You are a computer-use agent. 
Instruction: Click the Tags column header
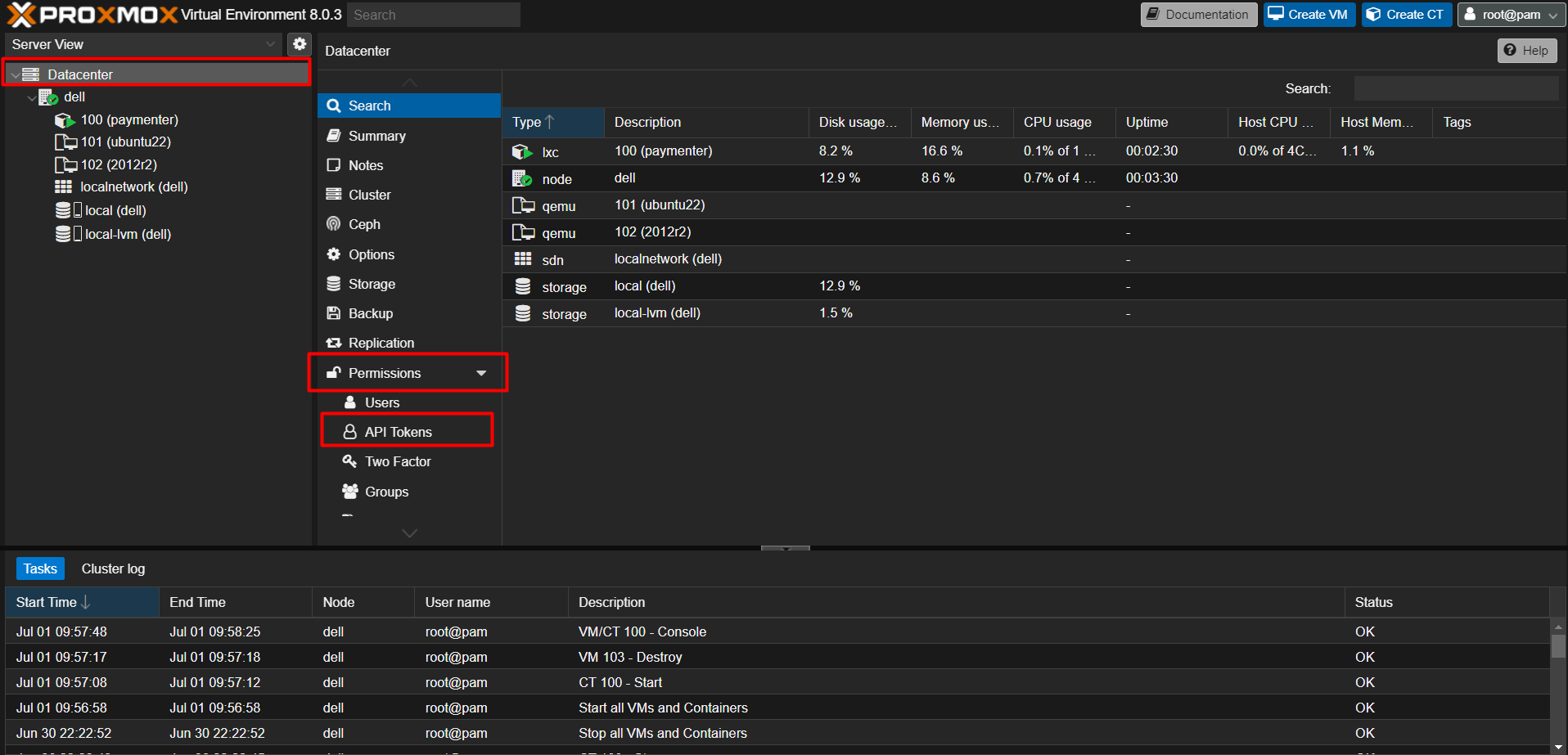pyautogui.click(x=1499, y=122)
